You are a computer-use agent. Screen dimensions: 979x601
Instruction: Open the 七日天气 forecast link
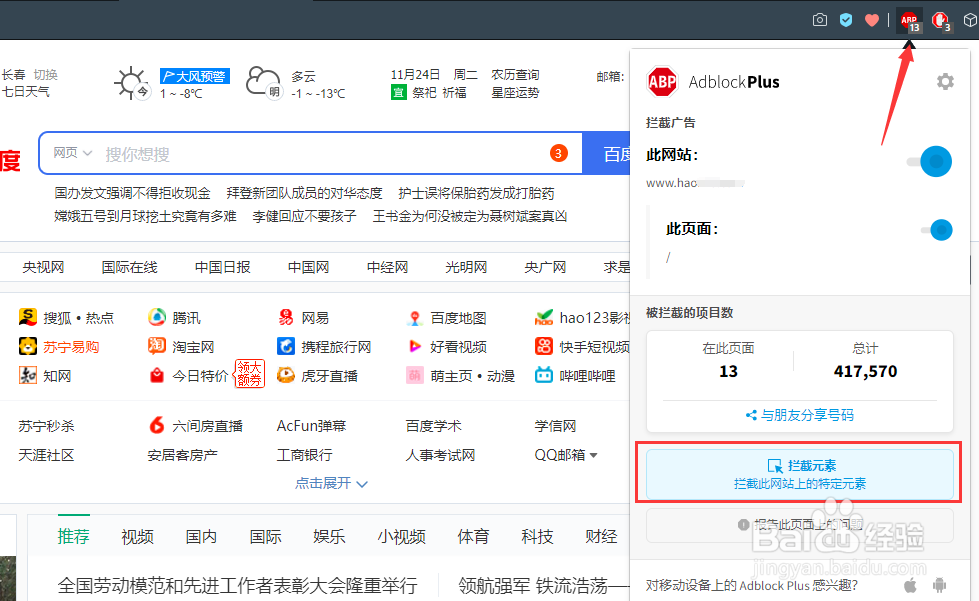(26, 92)
